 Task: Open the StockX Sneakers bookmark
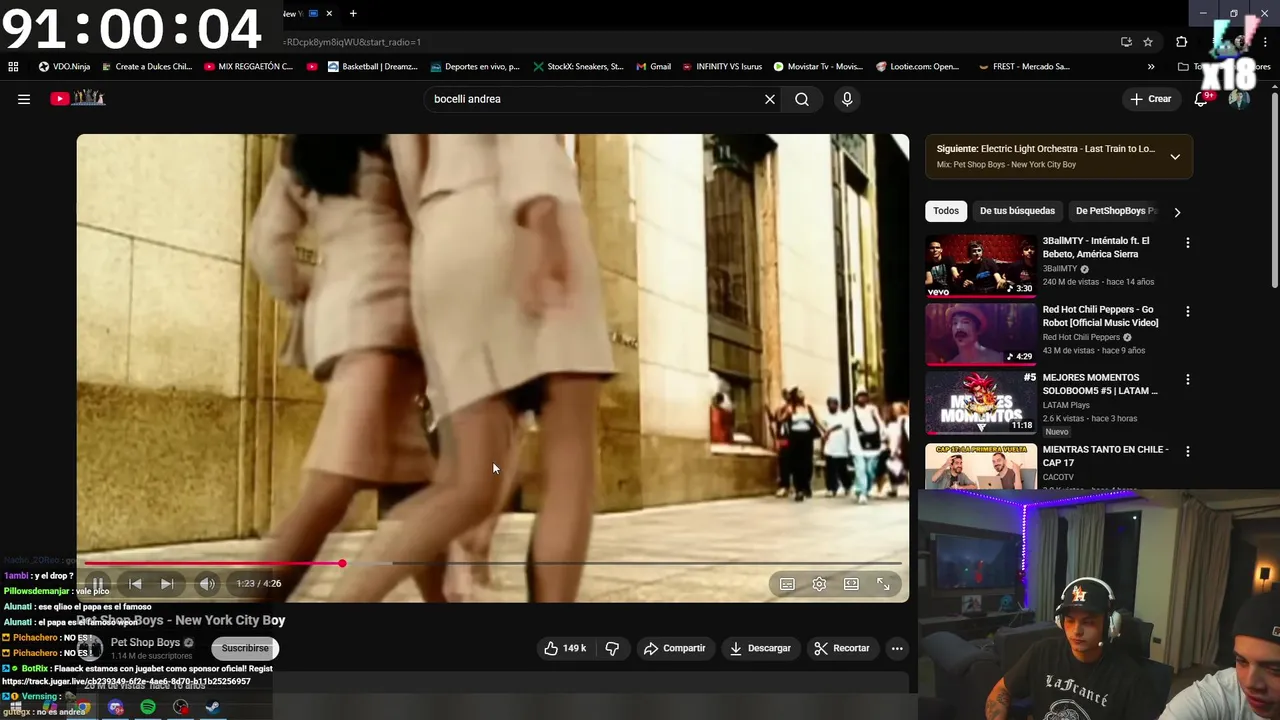pyautogui.click(x=578, y=67)
